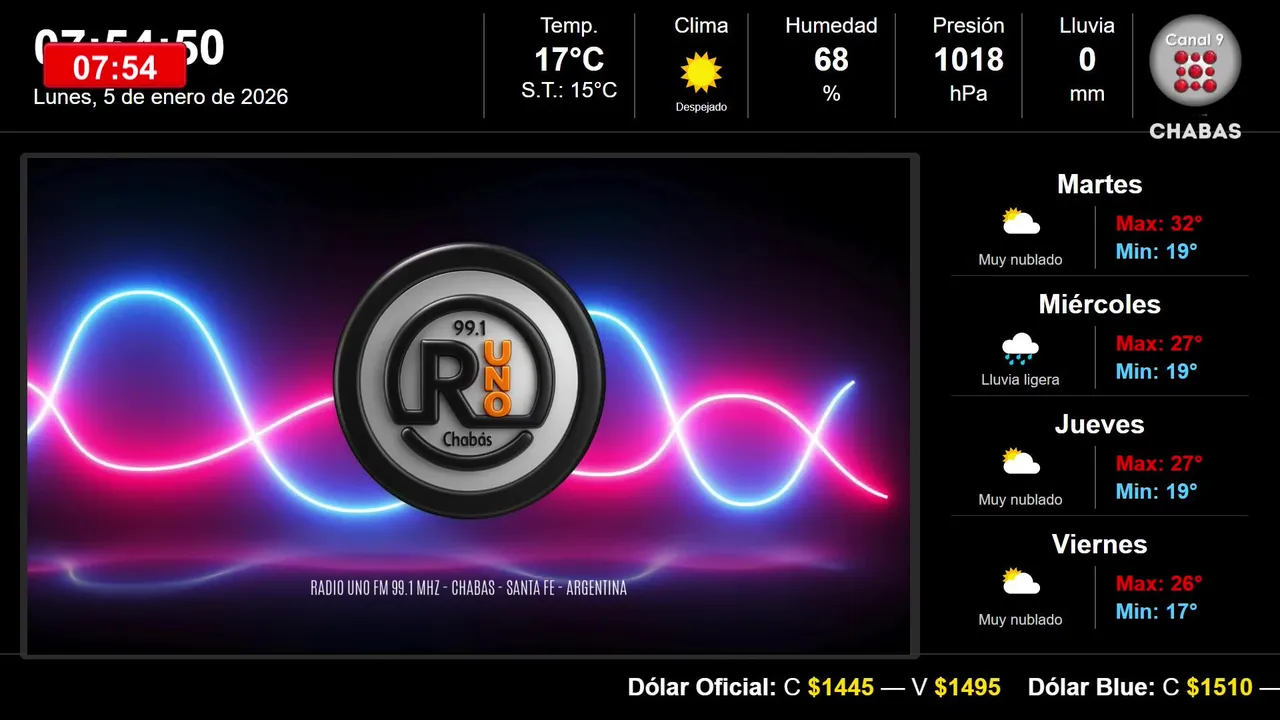Click the Lluvia ligera caption
This screenshot has height=720, width=1280.
point(1020,380)
